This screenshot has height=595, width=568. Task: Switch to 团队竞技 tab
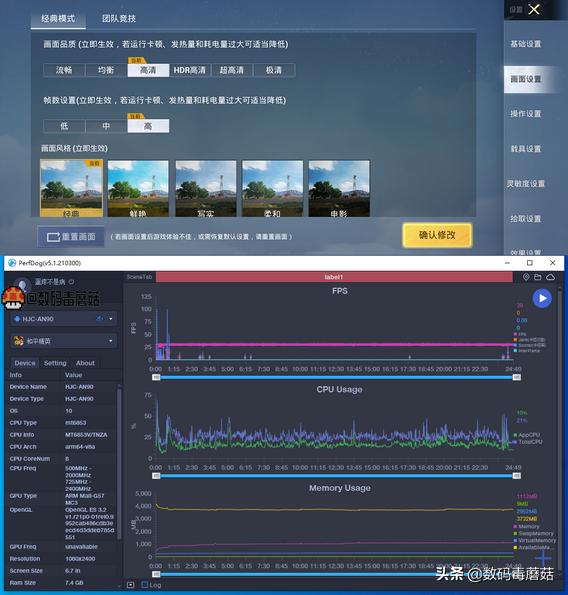(x=119, y=18)
